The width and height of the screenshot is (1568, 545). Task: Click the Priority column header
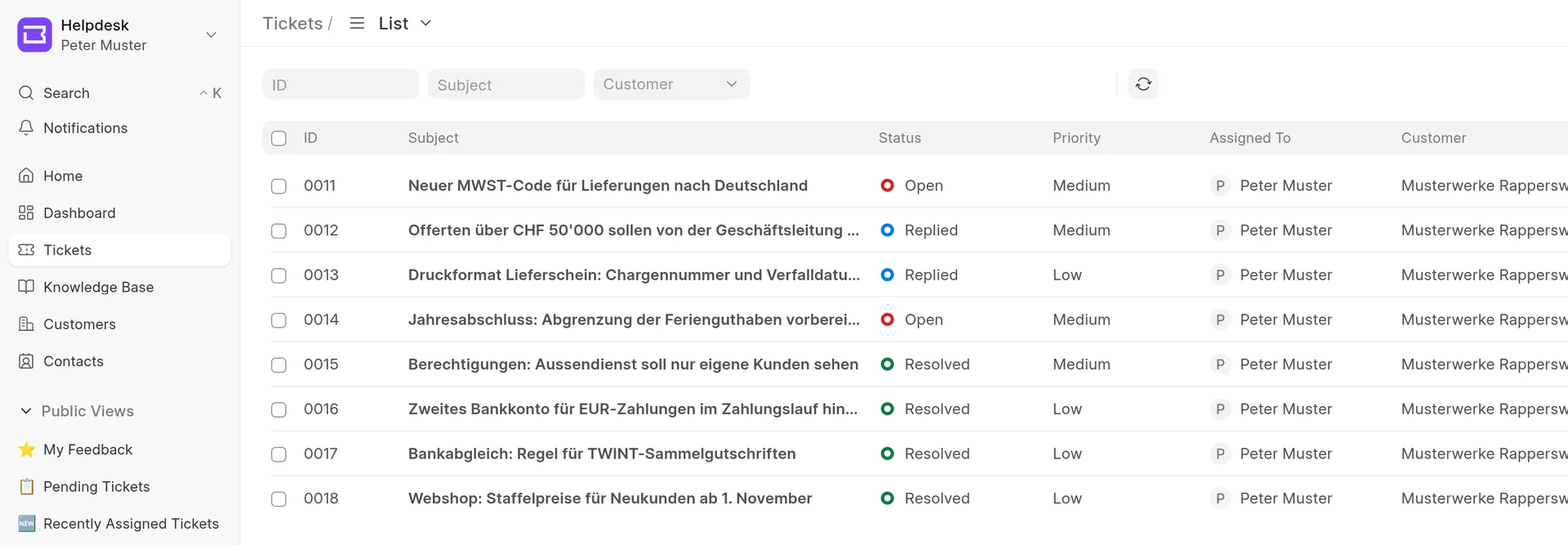pos(1076,138)
